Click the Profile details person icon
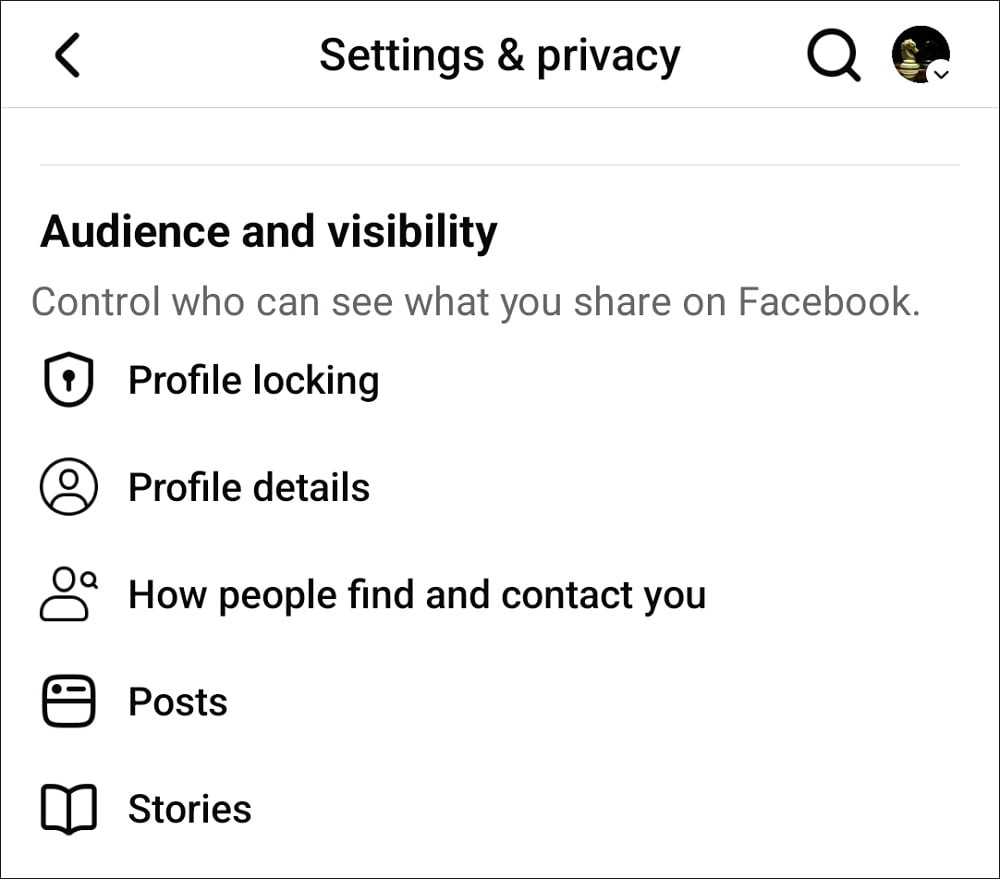 [68, 487]
